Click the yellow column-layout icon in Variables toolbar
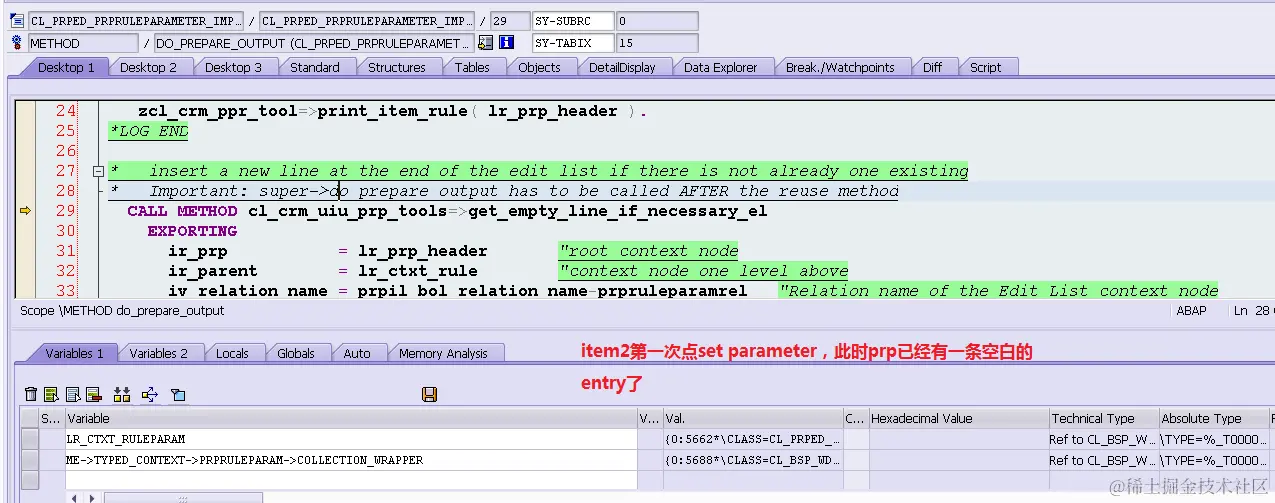Image resolution: width=1275 pixels, height=503 pixels. (x=122, y=395)
